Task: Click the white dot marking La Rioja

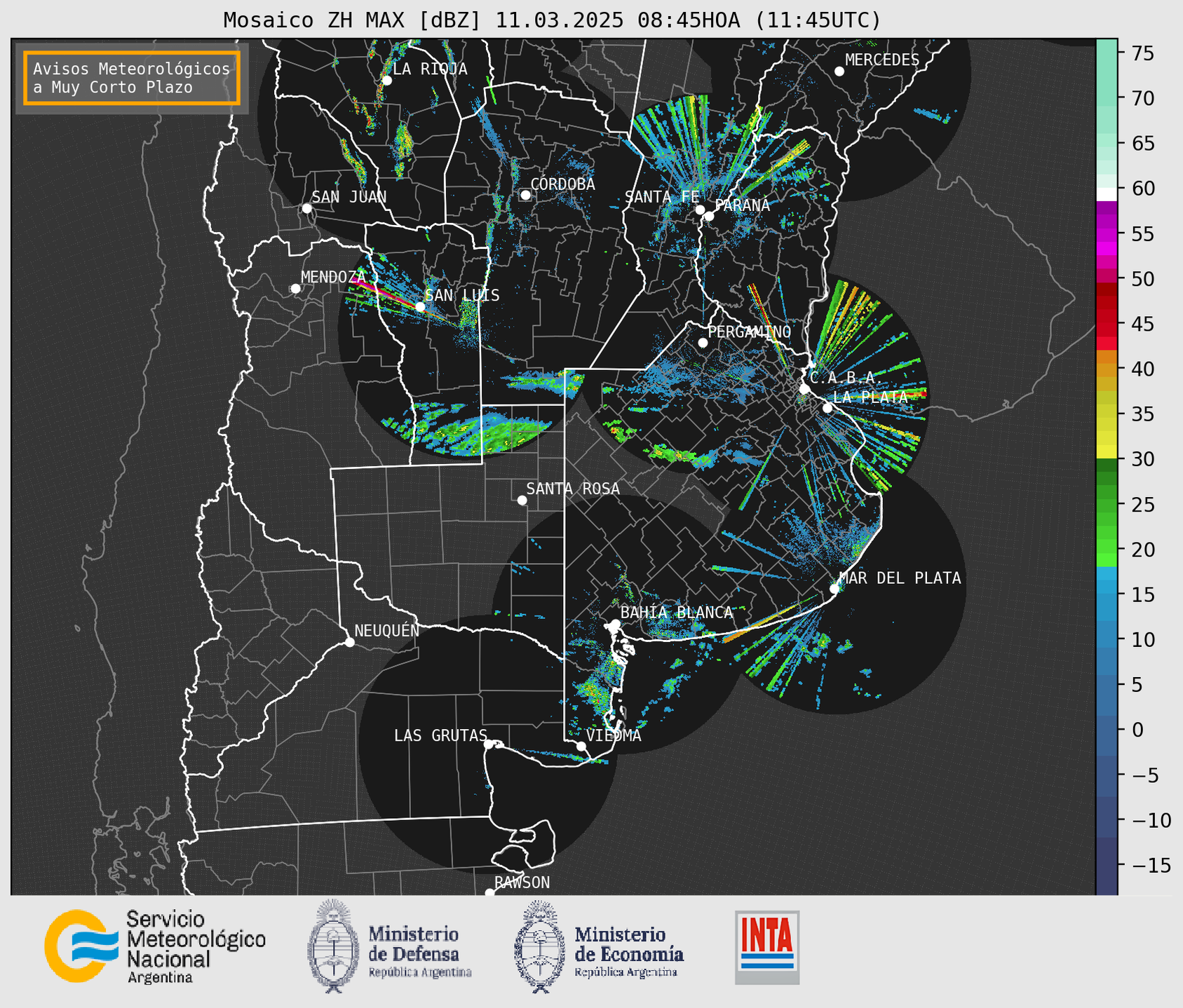Action: tap(387, 81)
